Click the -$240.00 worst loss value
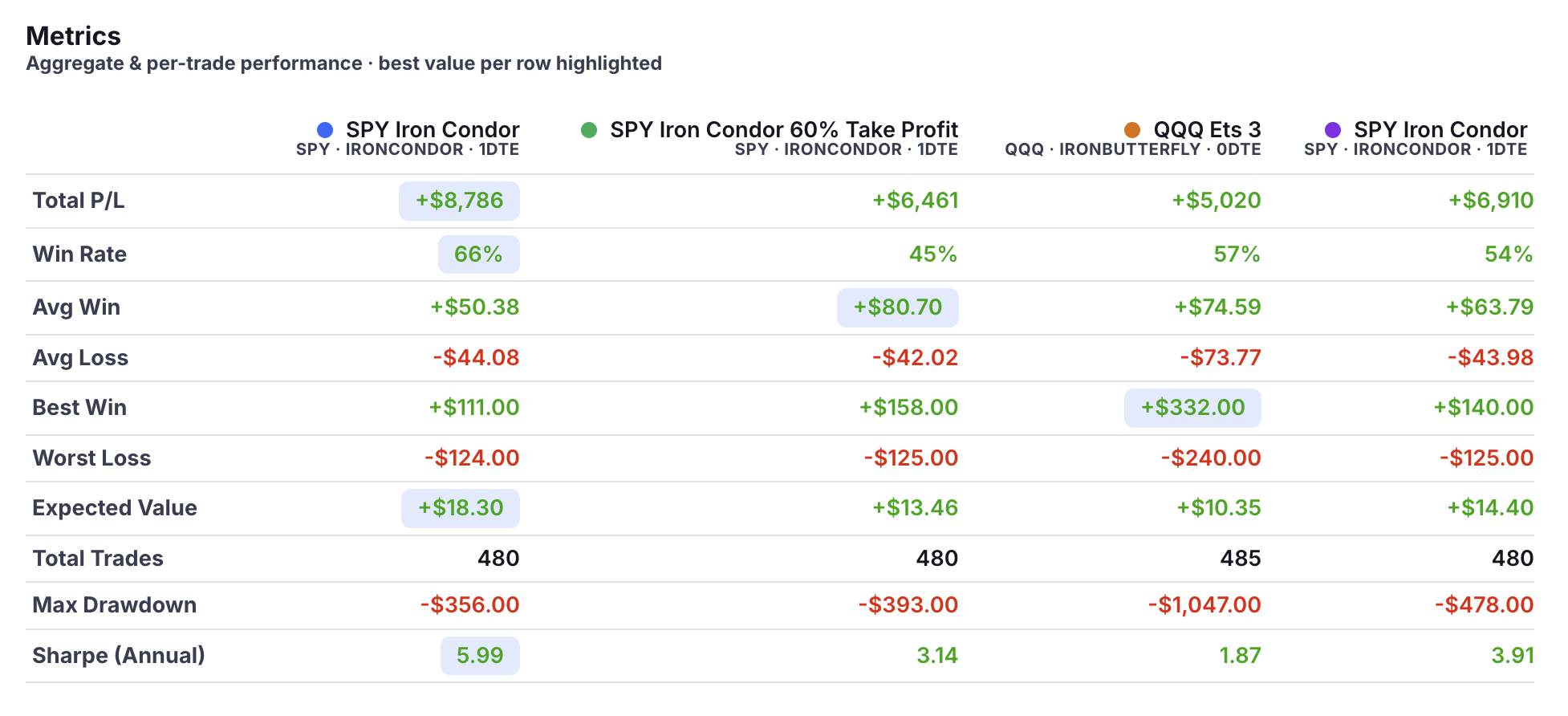The image size is (1568, 716). tap(1211, 458)
